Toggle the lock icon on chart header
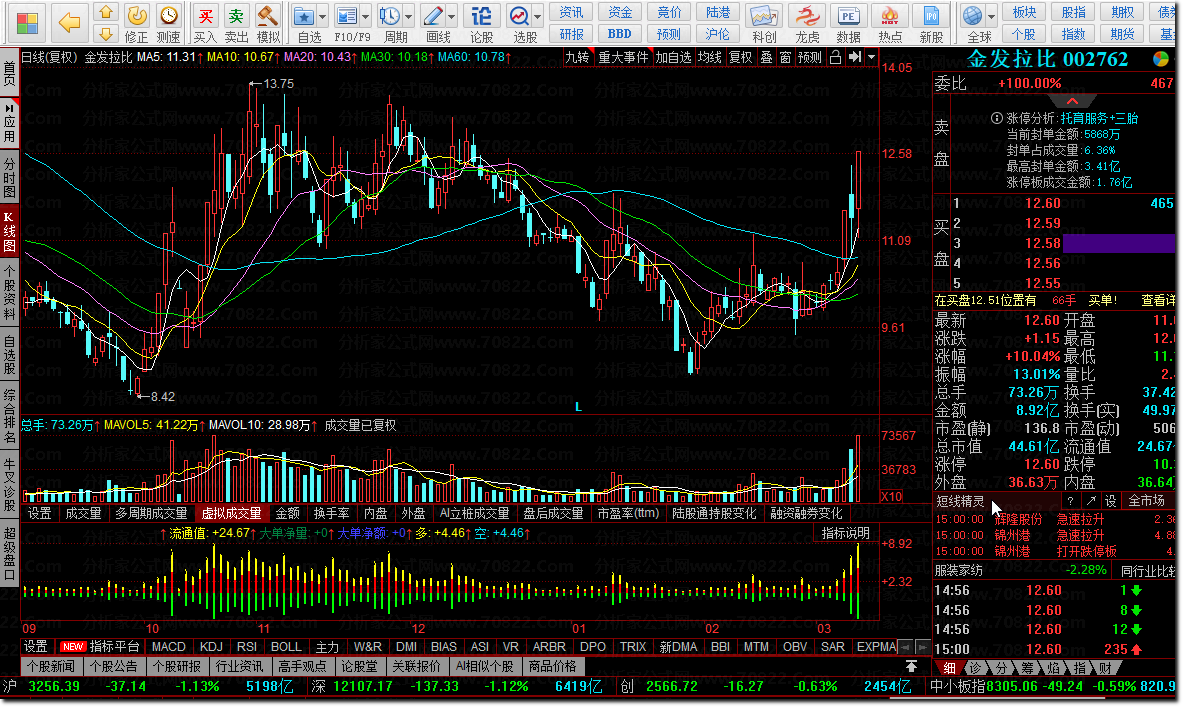Image resolution: width=1184 pixels, height=707 pixels. click(x=835, y=57)
